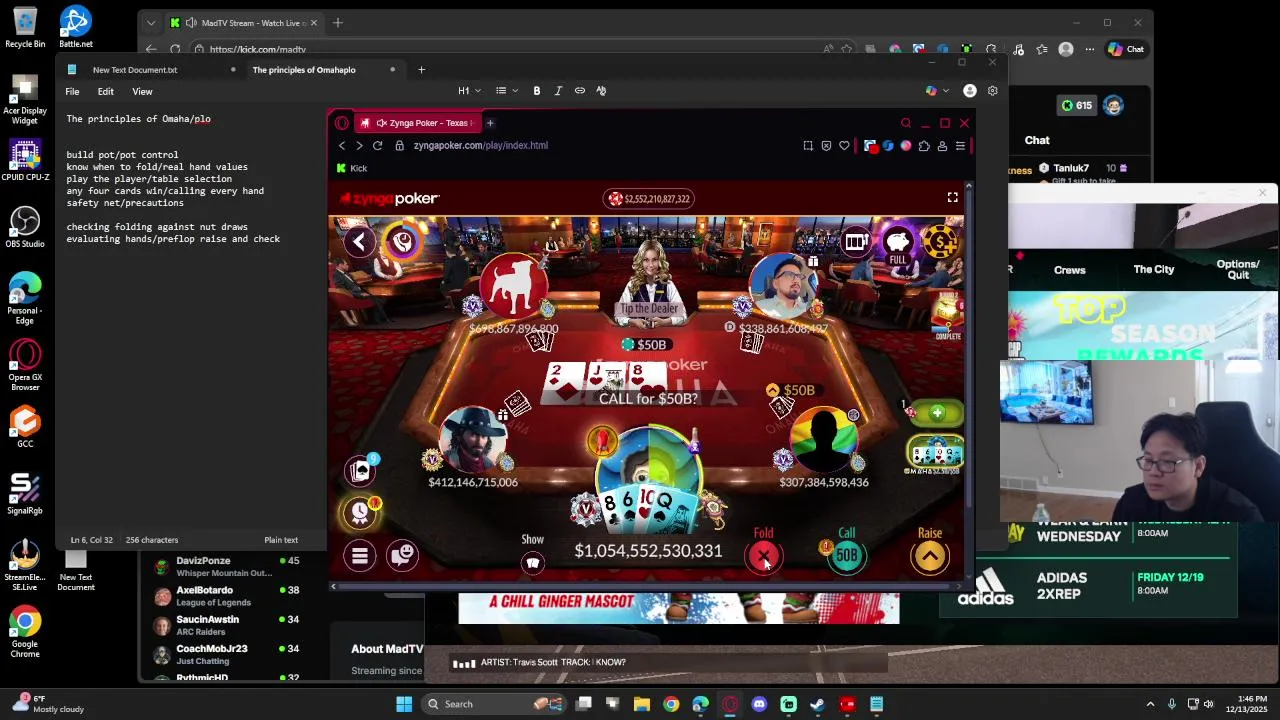Viewport: 1280px width, 720px height.
Task: Open the slot machine icon
Action: pyautogui.click(x=855, y=241)
